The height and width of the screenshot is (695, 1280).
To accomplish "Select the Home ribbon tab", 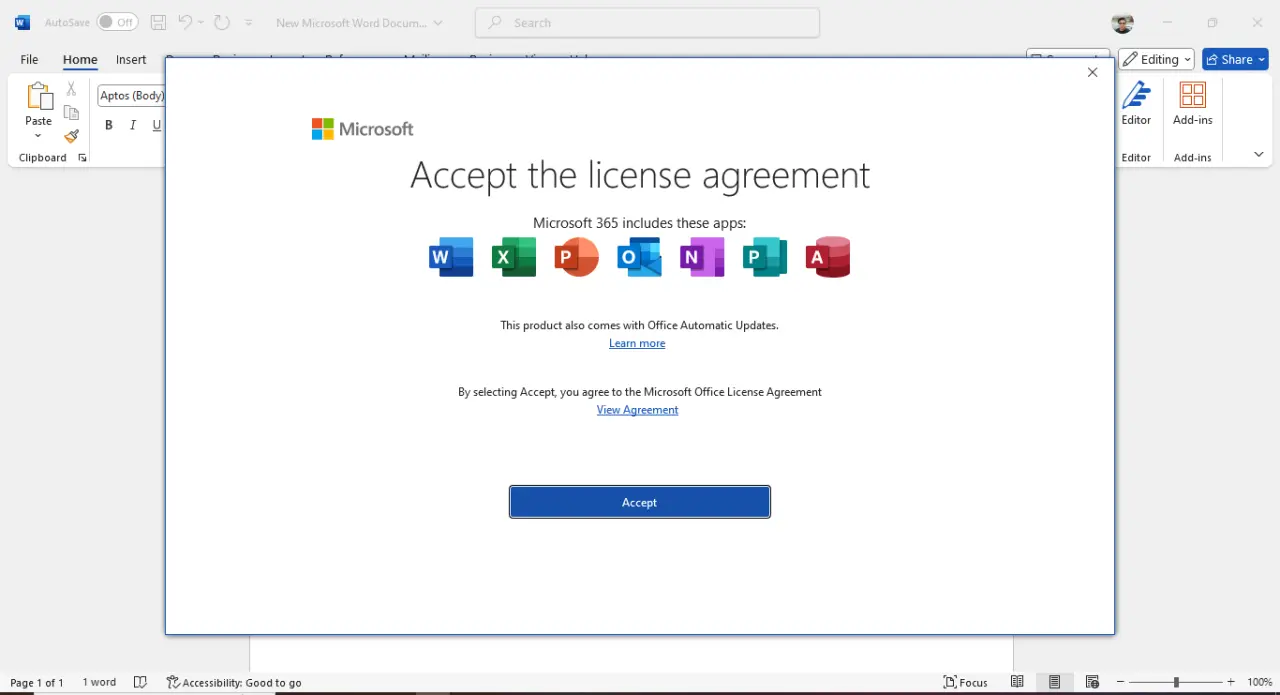I will click(x=80, y=59).
